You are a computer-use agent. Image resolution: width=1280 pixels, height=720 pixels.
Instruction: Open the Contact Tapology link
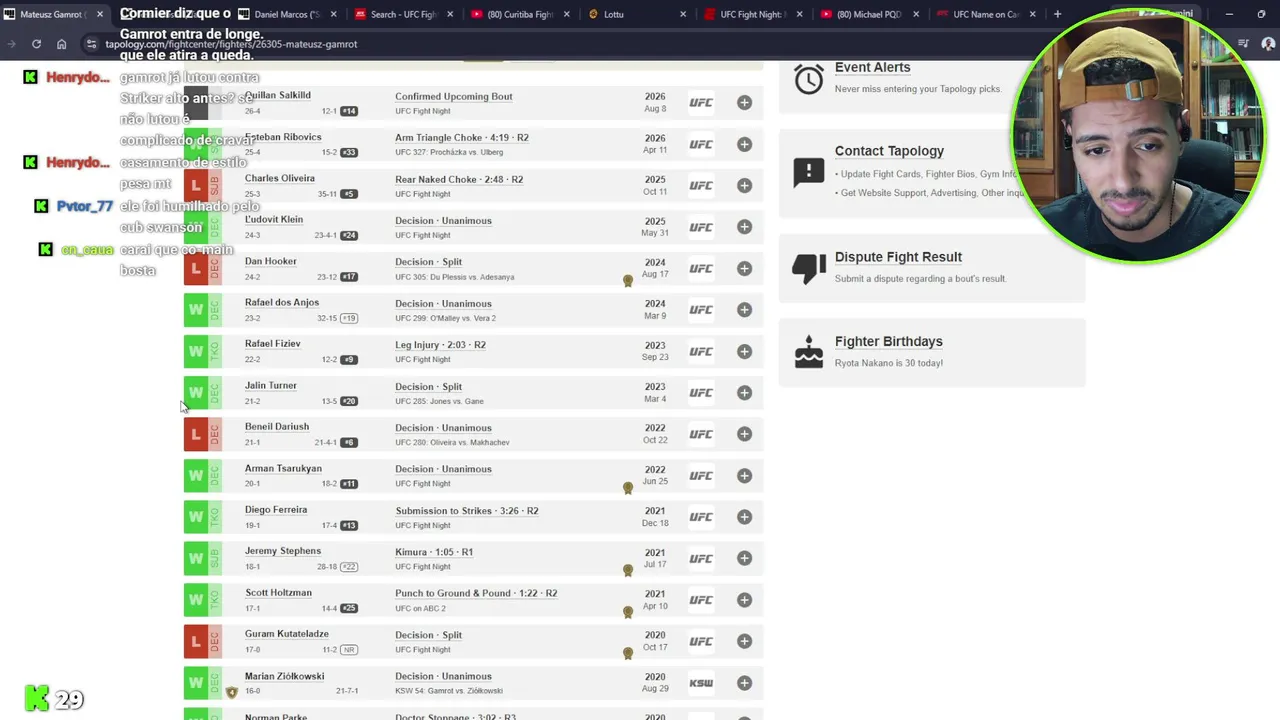click(889, 151)
